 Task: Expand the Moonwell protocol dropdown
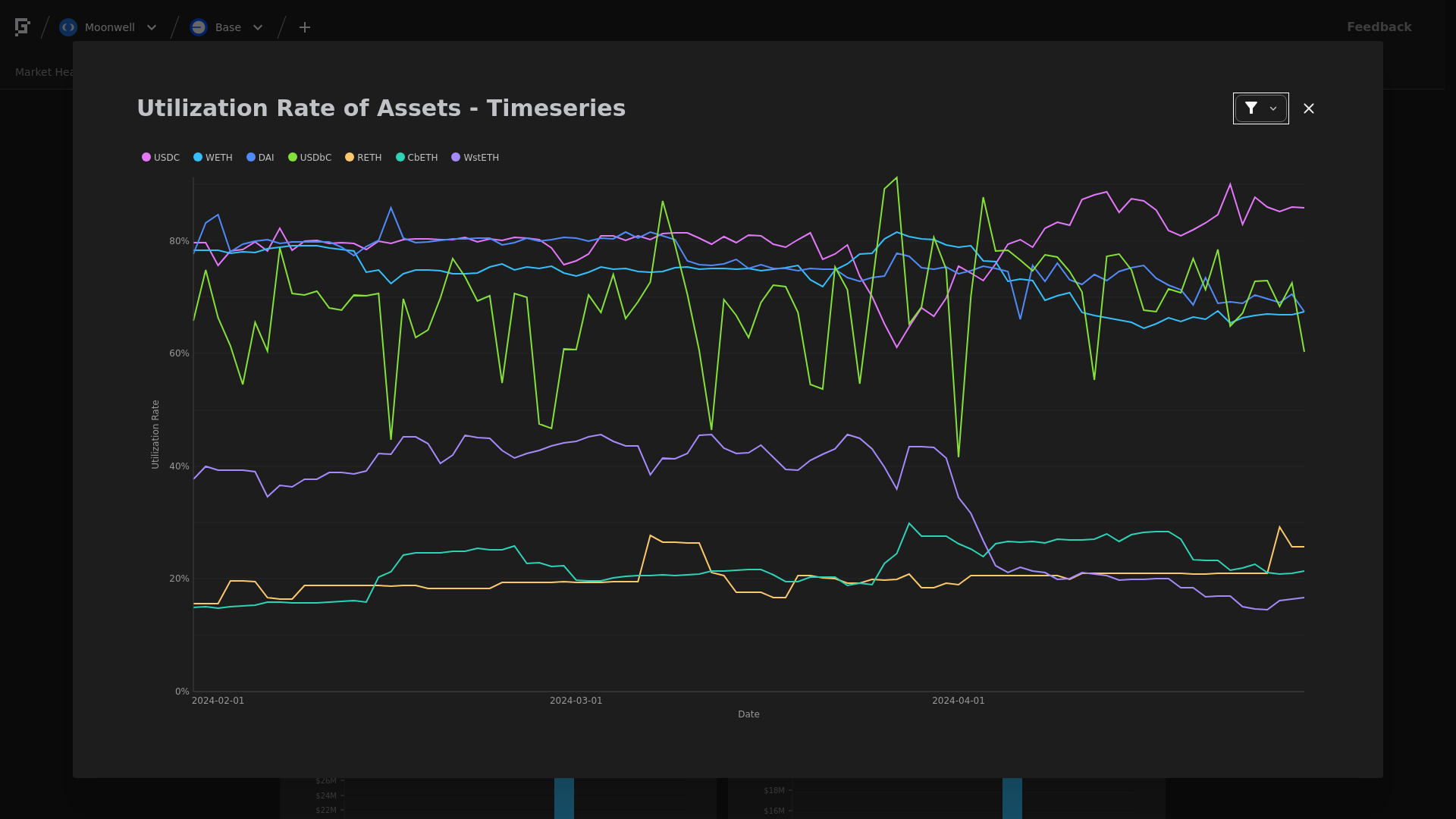point(152,27)
